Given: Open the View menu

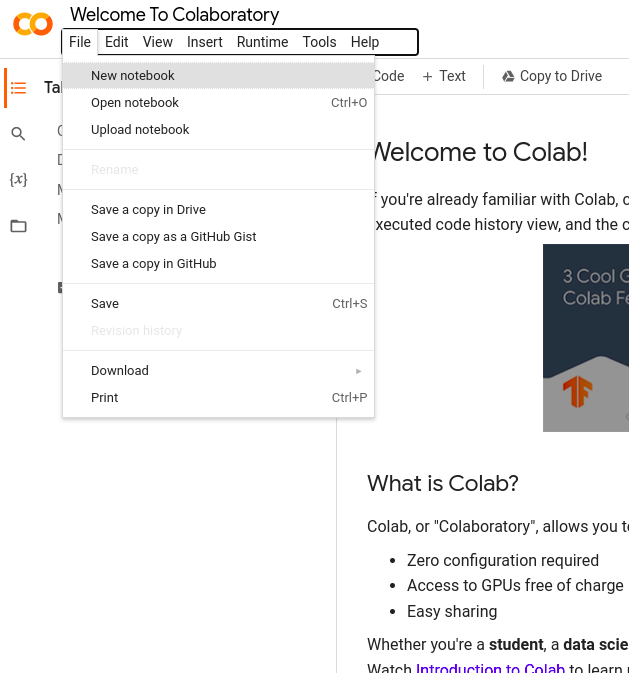Looking at the screenshot, I should coord(158,42).
